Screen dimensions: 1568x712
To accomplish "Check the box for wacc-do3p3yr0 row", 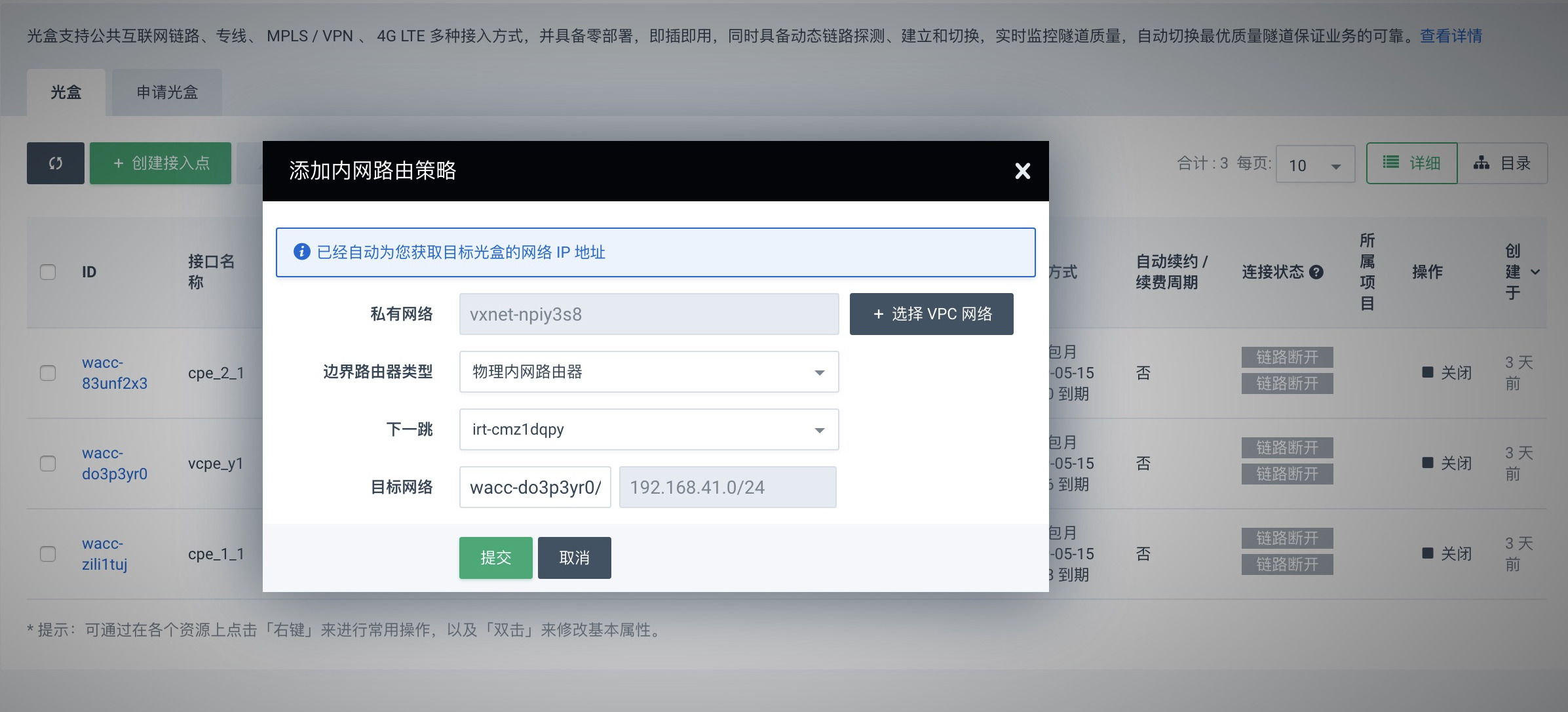I will click(x=48, y=464).
